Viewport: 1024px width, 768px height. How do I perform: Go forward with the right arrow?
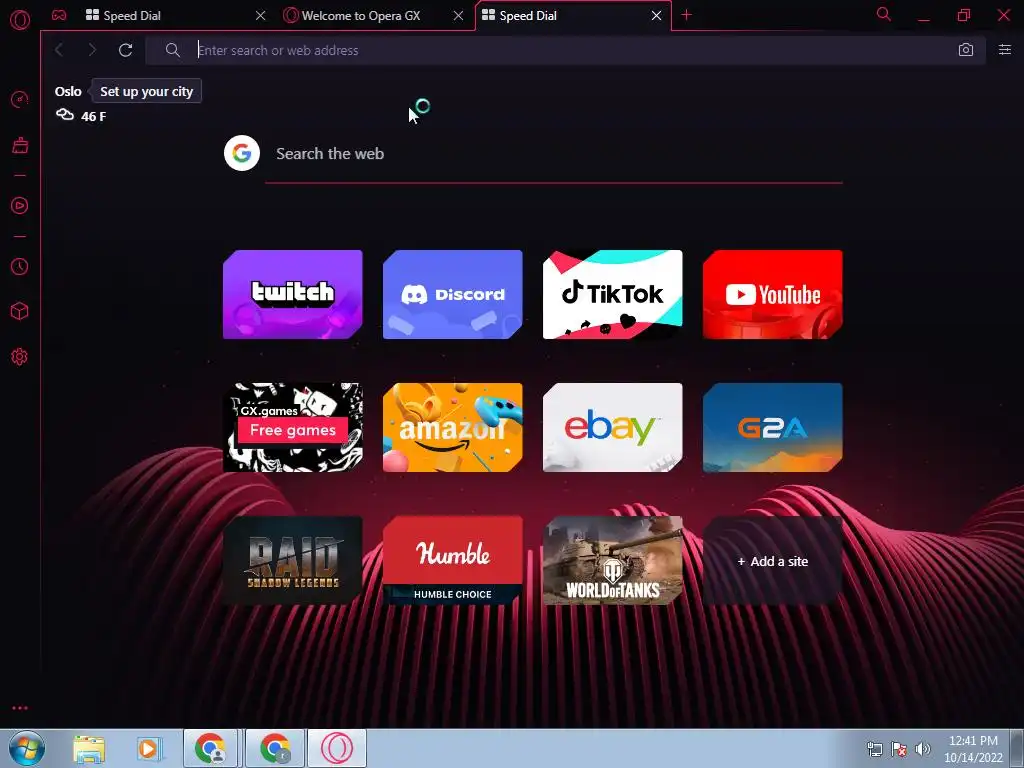[92, 50]
